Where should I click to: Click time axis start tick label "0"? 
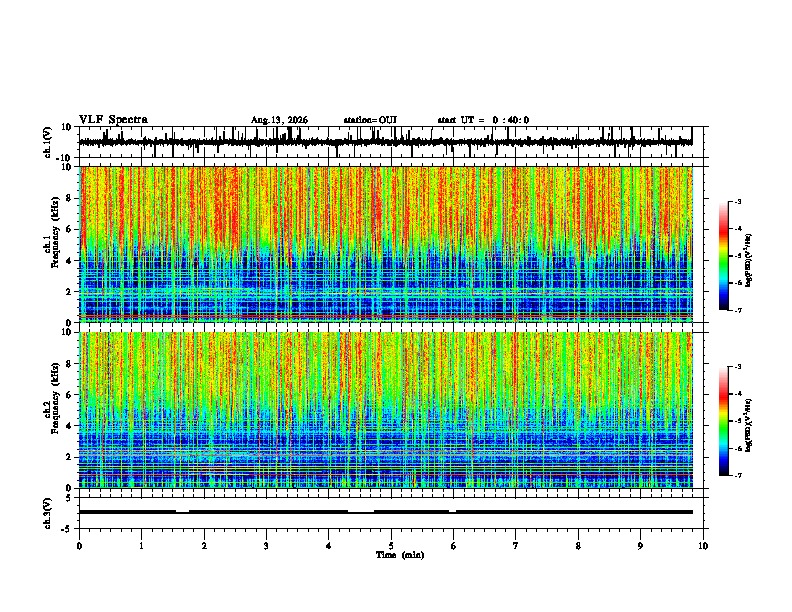[x=79, y=546]
